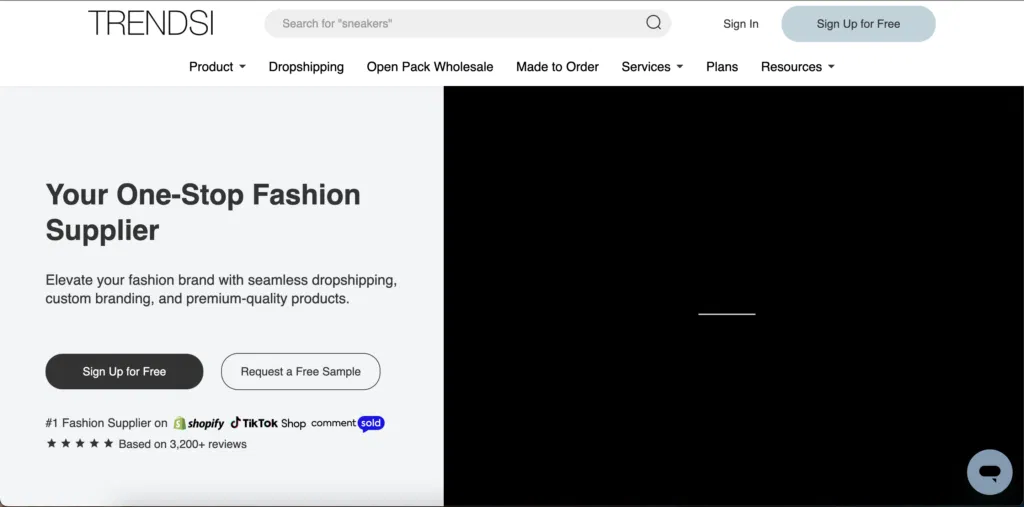Click "#1 Fashion Supplier on" text
Viewport: 1024px width, 507px height.
pos(106,423)
